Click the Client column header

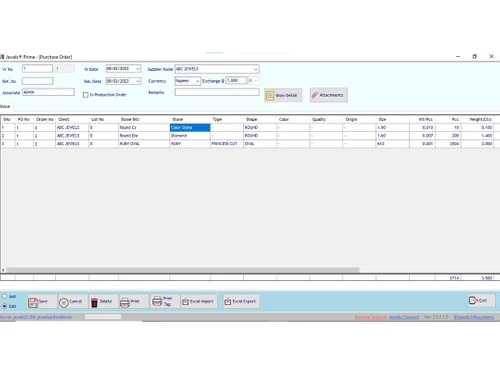pyautogui.click(x=72, y=119)
